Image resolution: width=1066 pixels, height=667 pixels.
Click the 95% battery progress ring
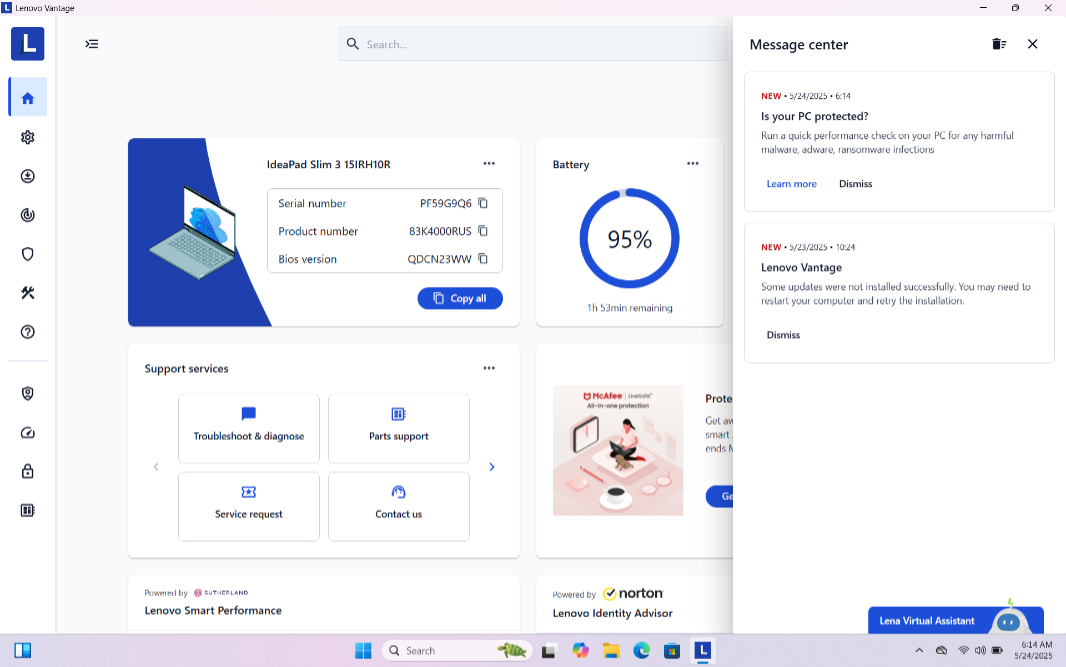point(630,239)
